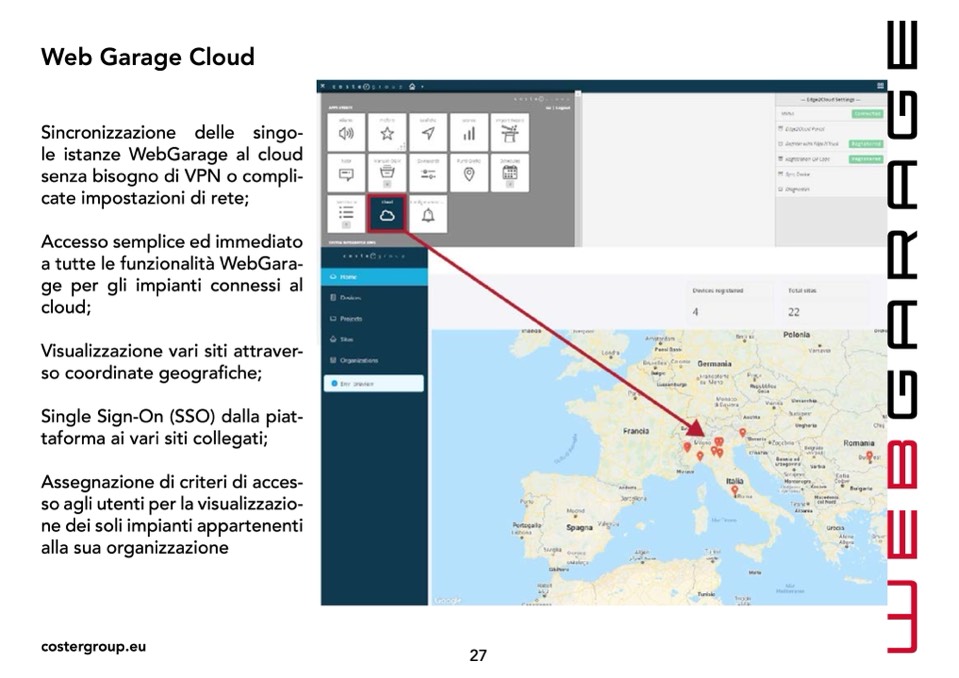Viewport: 959px width, 678px height.
Task: Open the bar chart tile
Action: point(468,132)
